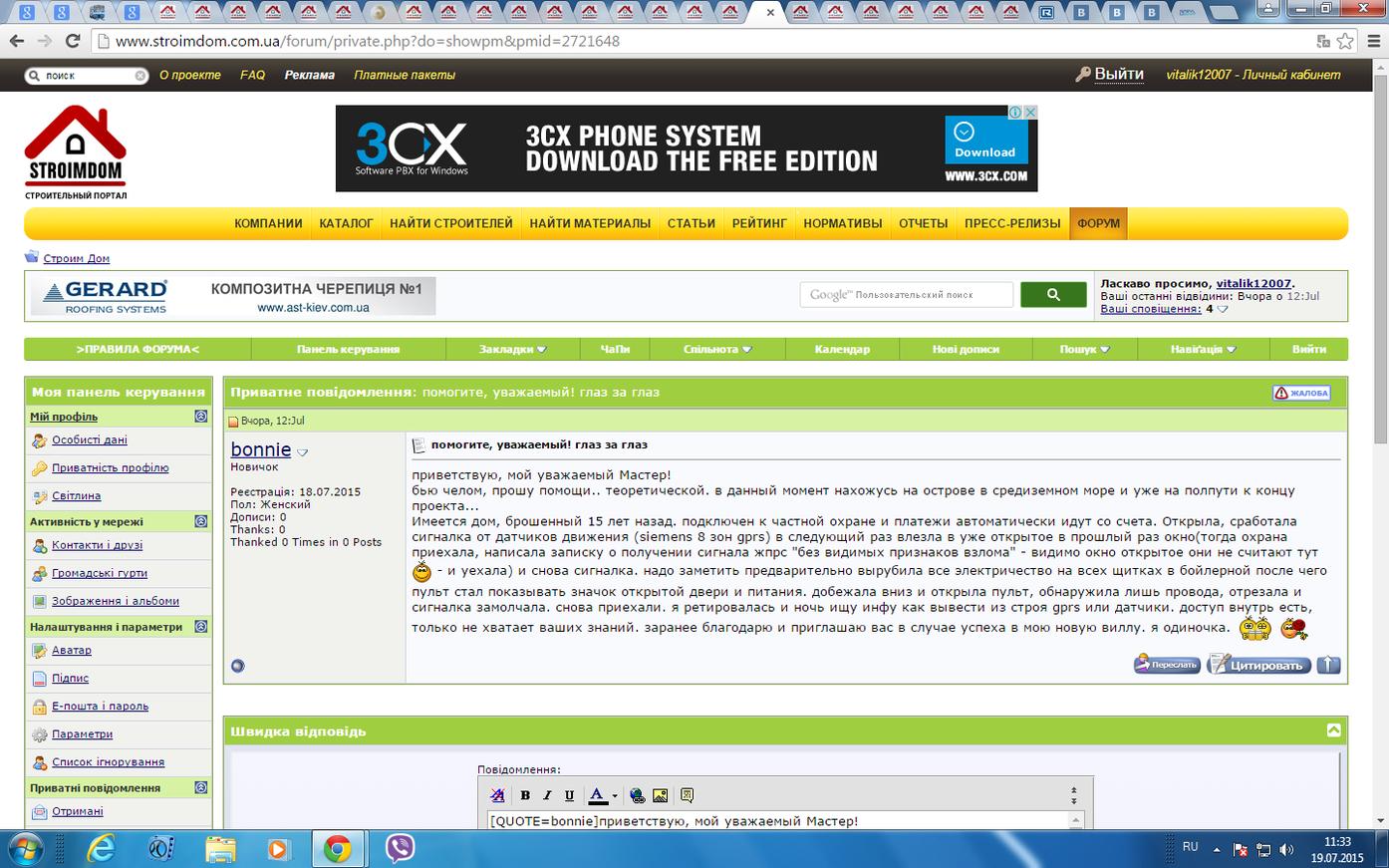Open the Особисті дані link
The width and height of the screenshot is (1389, 868).
pos(90,439)
